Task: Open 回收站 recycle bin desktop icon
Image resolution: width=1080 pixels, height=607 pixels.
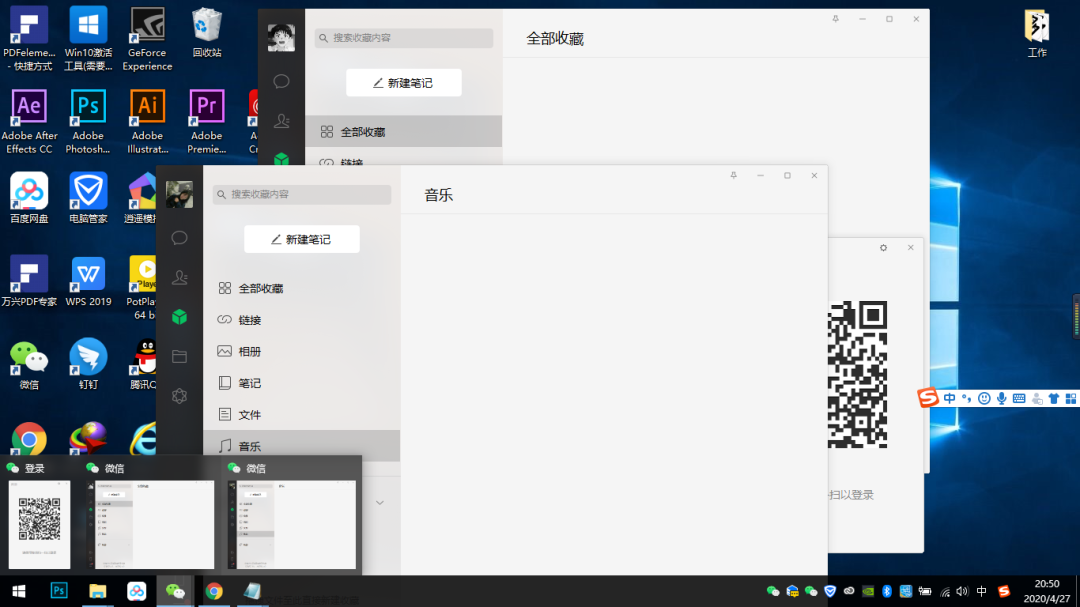Action: (x=207, y=33)
